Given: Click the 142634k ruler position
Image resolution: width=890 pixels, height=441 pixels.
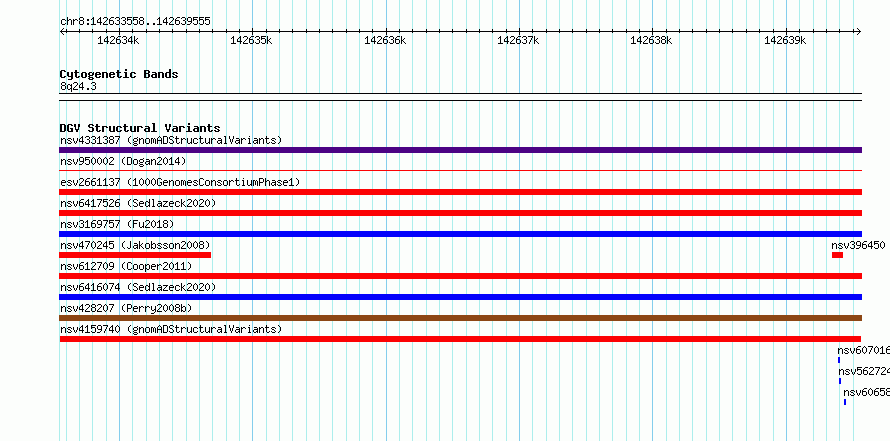Looking at the screenshot, I should coord(119,40).
